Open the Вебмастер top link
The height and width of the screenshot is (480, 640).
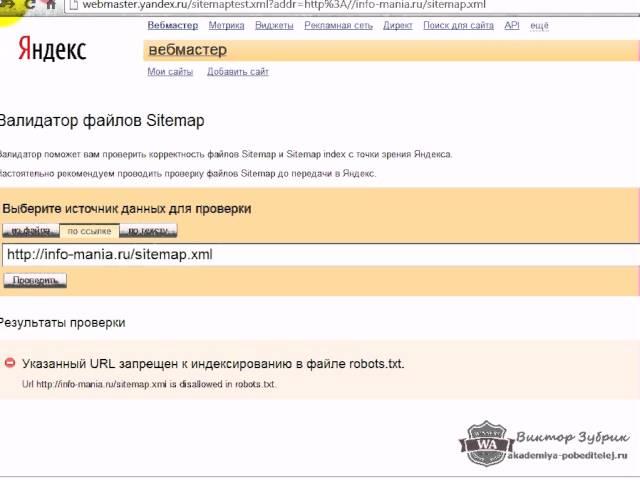173,25
